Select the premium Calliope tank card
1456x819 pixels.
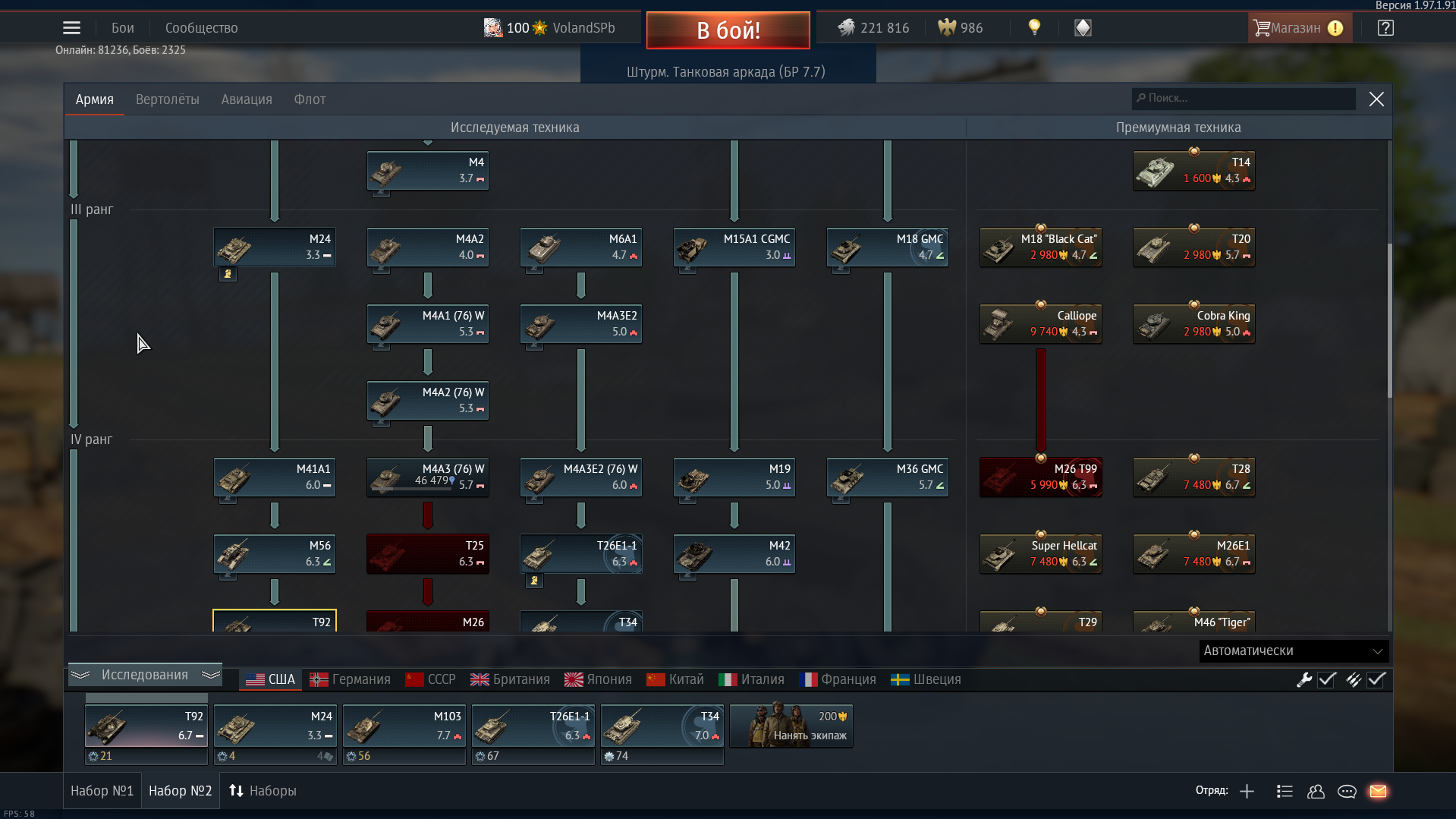tap(1041, 323)
